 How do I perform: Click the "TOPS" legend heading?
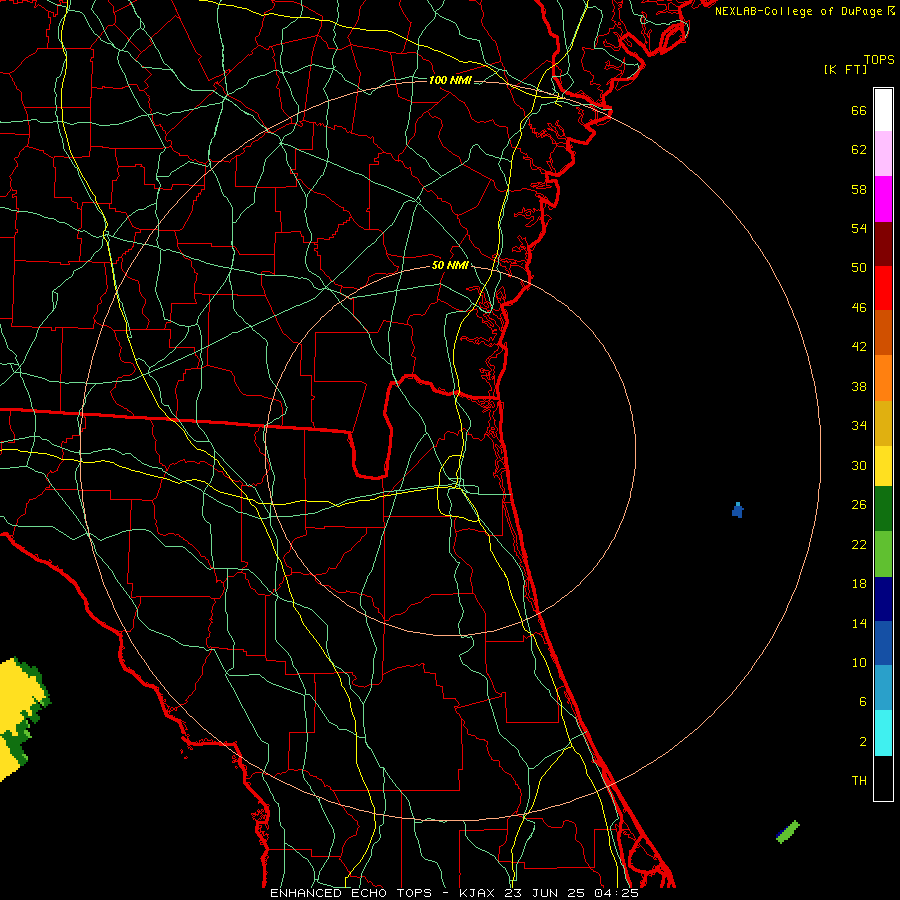[x=879, y=60]
